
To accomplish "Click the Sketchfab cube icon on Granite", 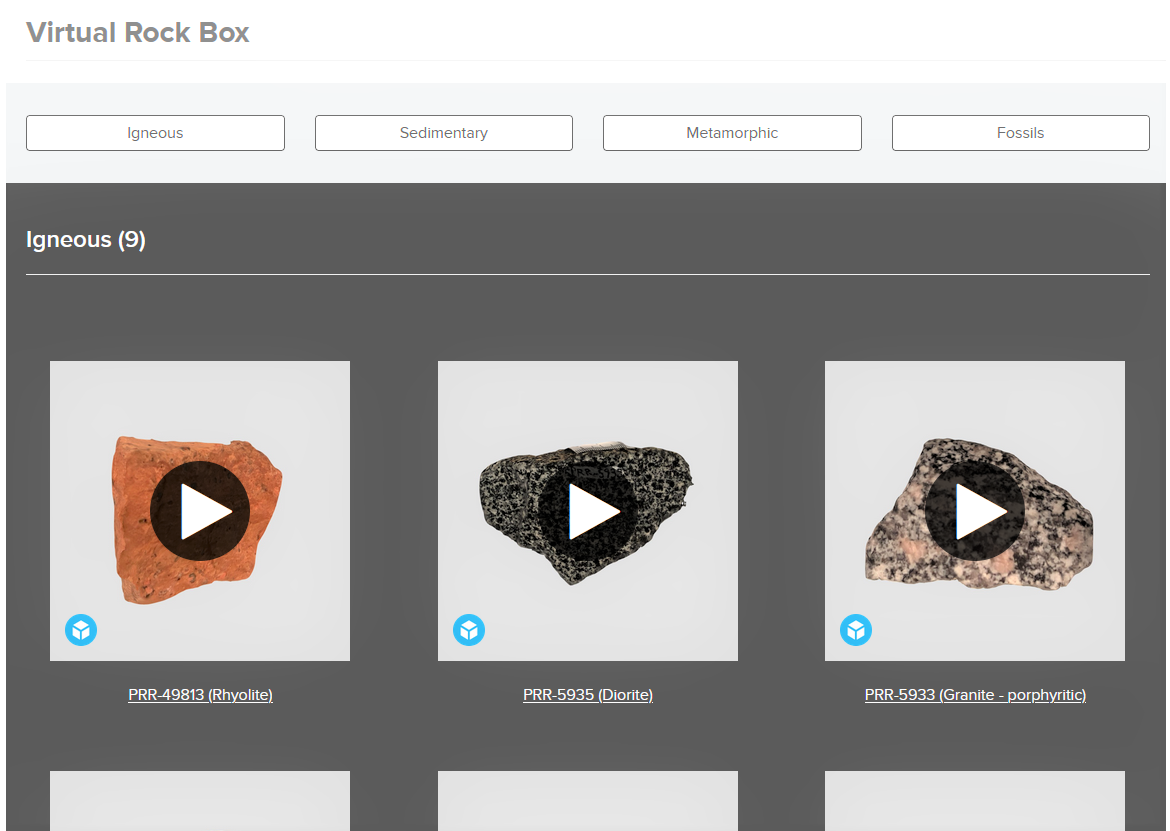I will click(x=856, y=630).
